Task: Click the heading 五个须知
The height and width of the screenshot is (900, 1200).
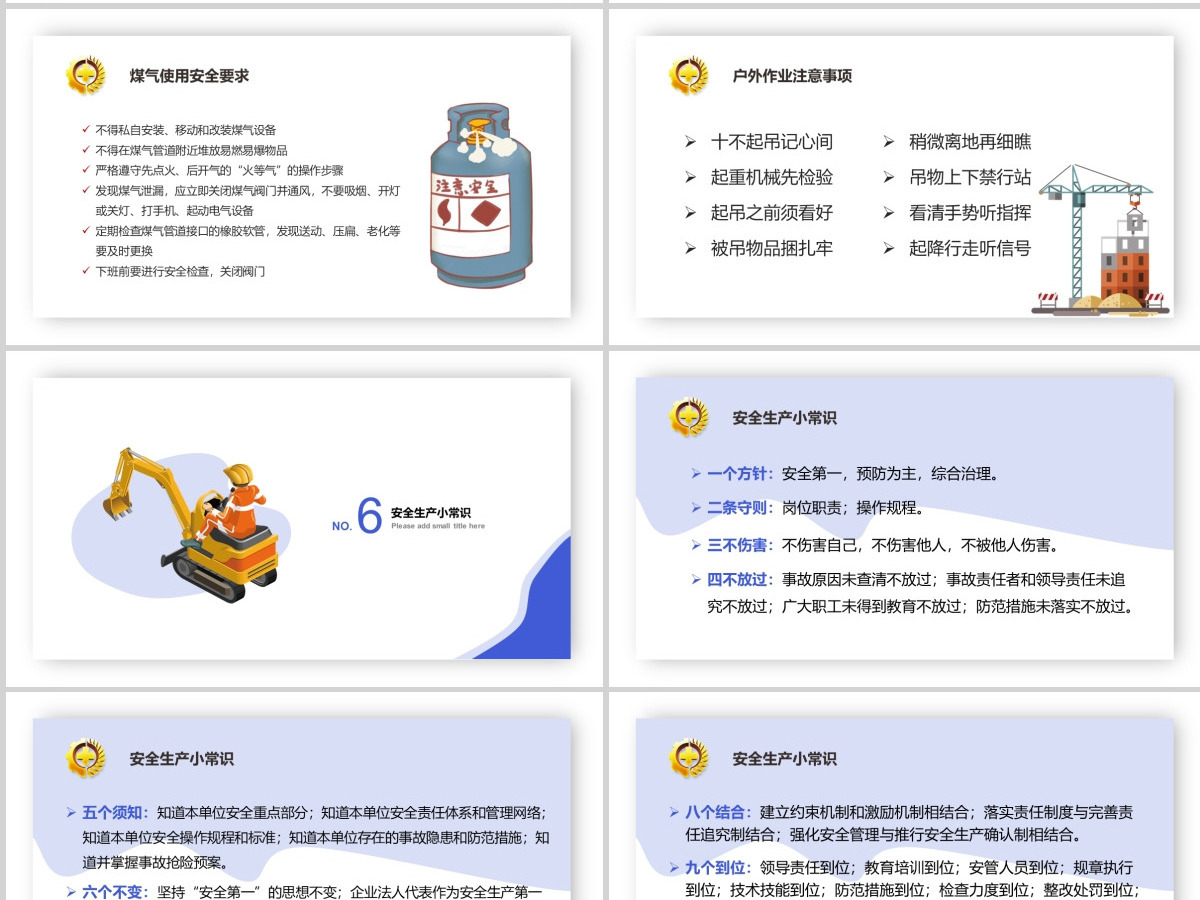Action: point(115,813)
